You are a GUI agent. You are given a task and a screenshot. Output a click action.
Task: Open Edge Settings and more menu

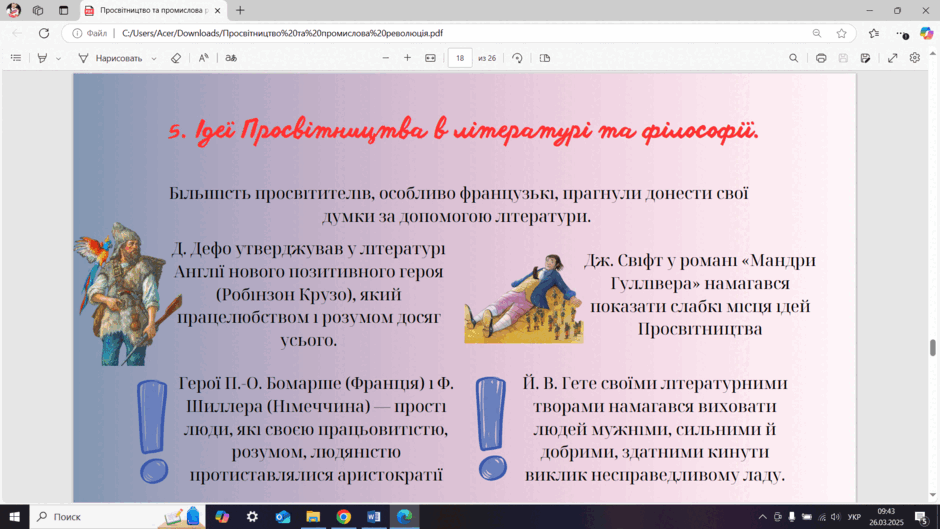(x=902, y=34)
